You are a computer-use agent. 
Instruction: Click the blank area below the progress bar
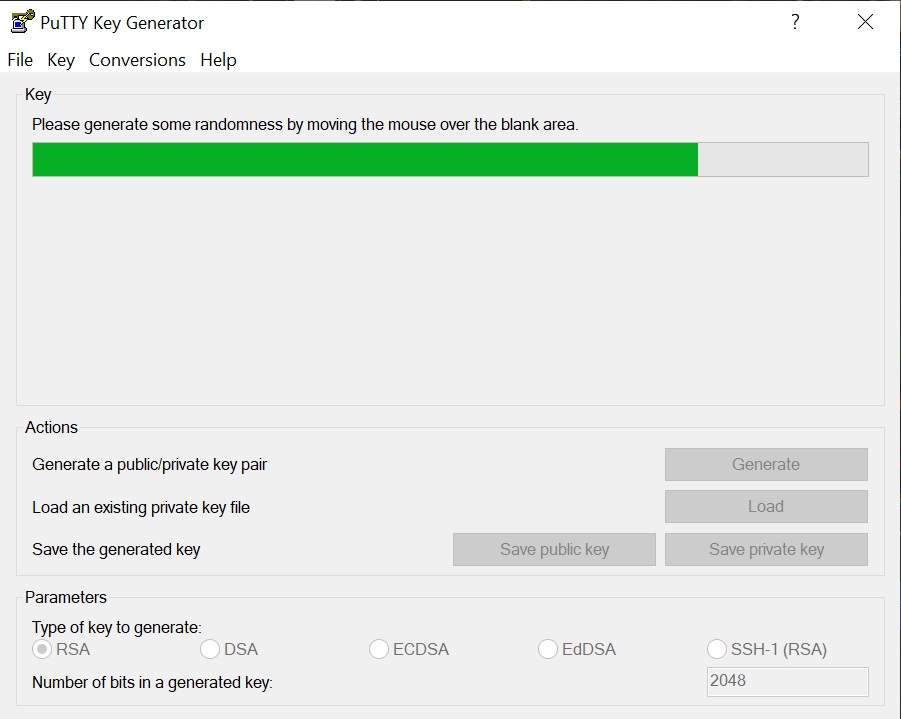[x=450, y=290]
